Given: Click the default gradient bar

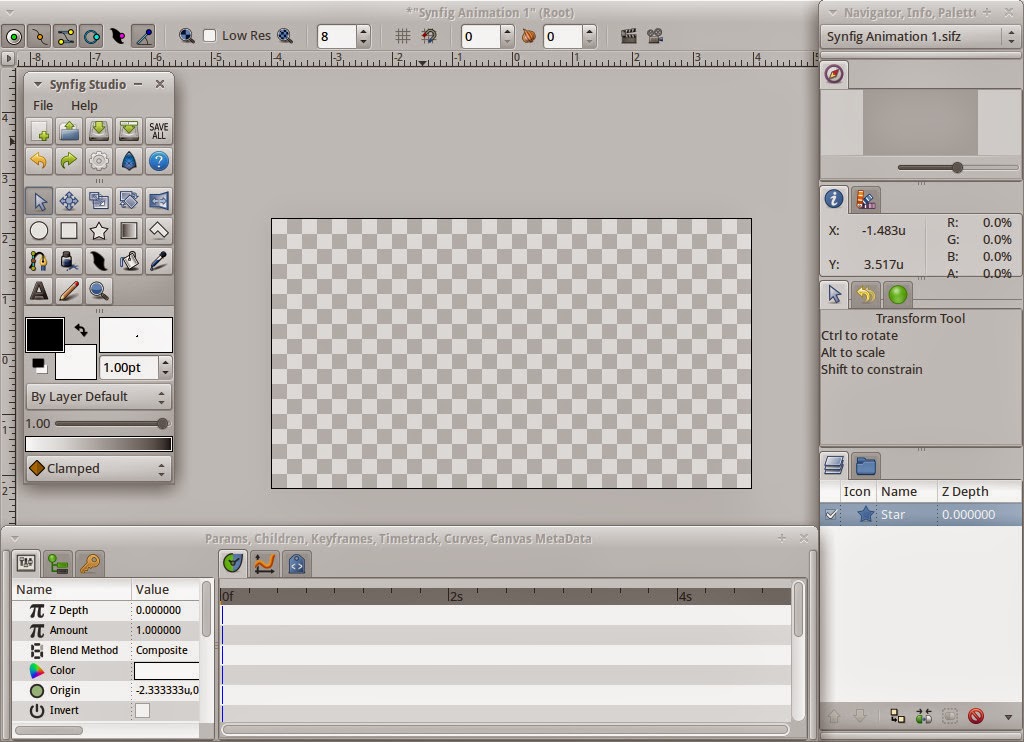Looking at the screenshot, I should point(99,444).
